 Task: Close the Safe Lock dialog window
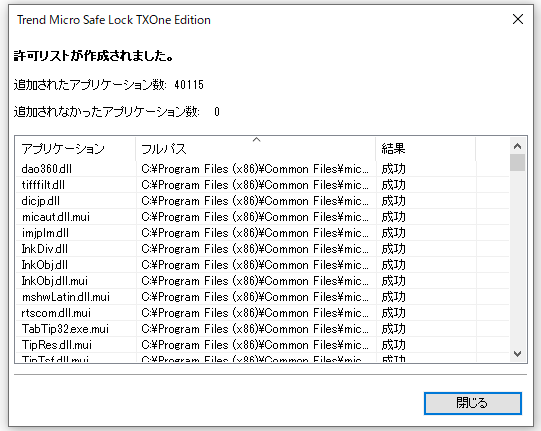(x=518, y=19)
